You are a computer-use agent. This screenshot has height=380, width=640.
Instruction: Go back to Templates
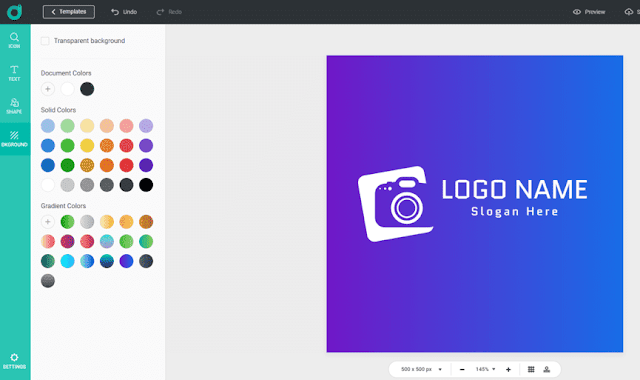(69, 12)
